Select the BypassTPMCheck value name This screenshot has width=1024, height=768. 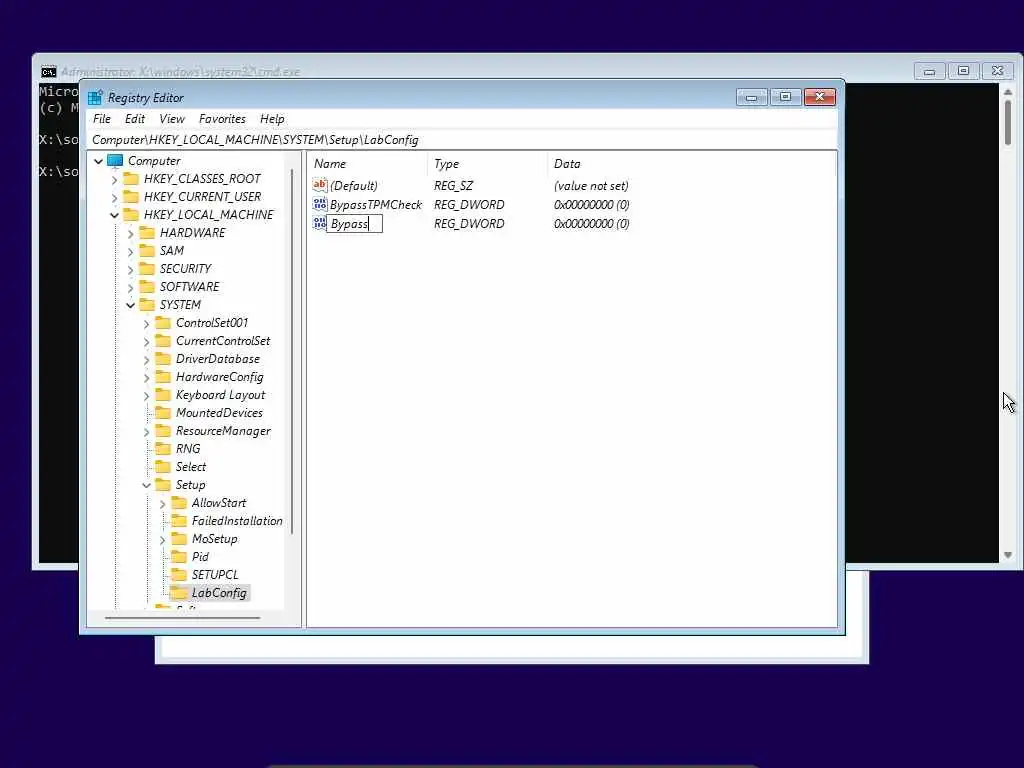coord(376,204)
